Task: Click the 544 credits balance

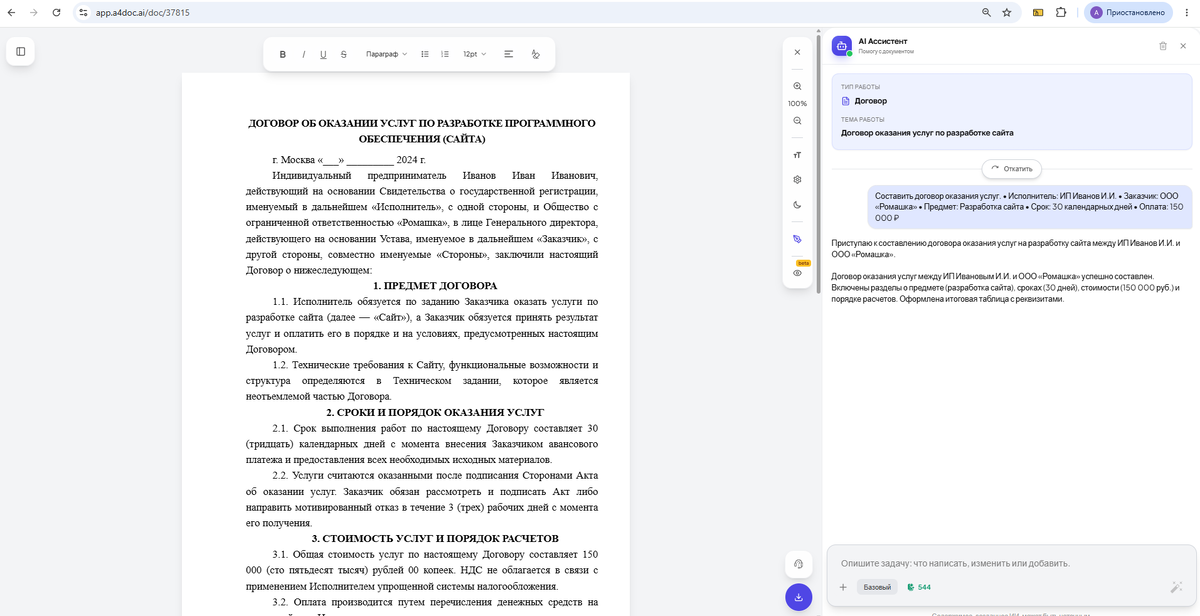Action: click(919, 587)
